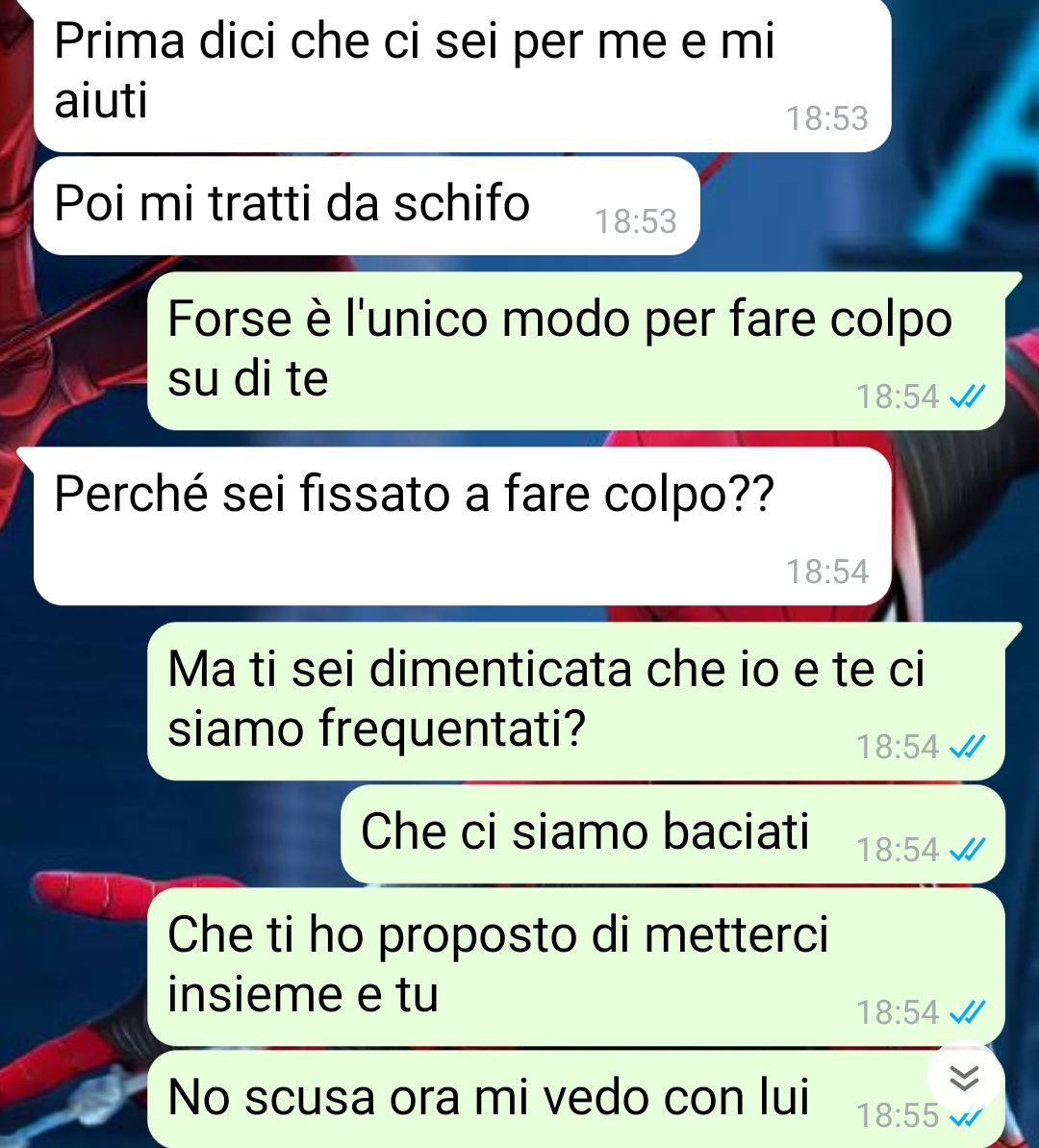Tap the 18:55 timestamp on the last message
Screen dimensions: 1039x1148
898,1116
